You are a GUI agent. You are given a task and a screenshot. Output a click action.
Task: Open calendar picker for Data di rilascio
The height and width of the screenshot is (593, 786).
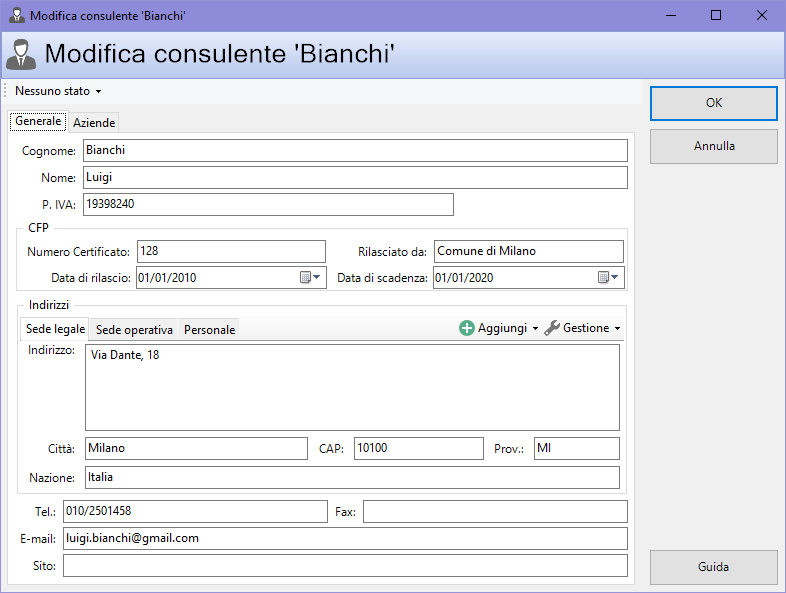(310, 278)
